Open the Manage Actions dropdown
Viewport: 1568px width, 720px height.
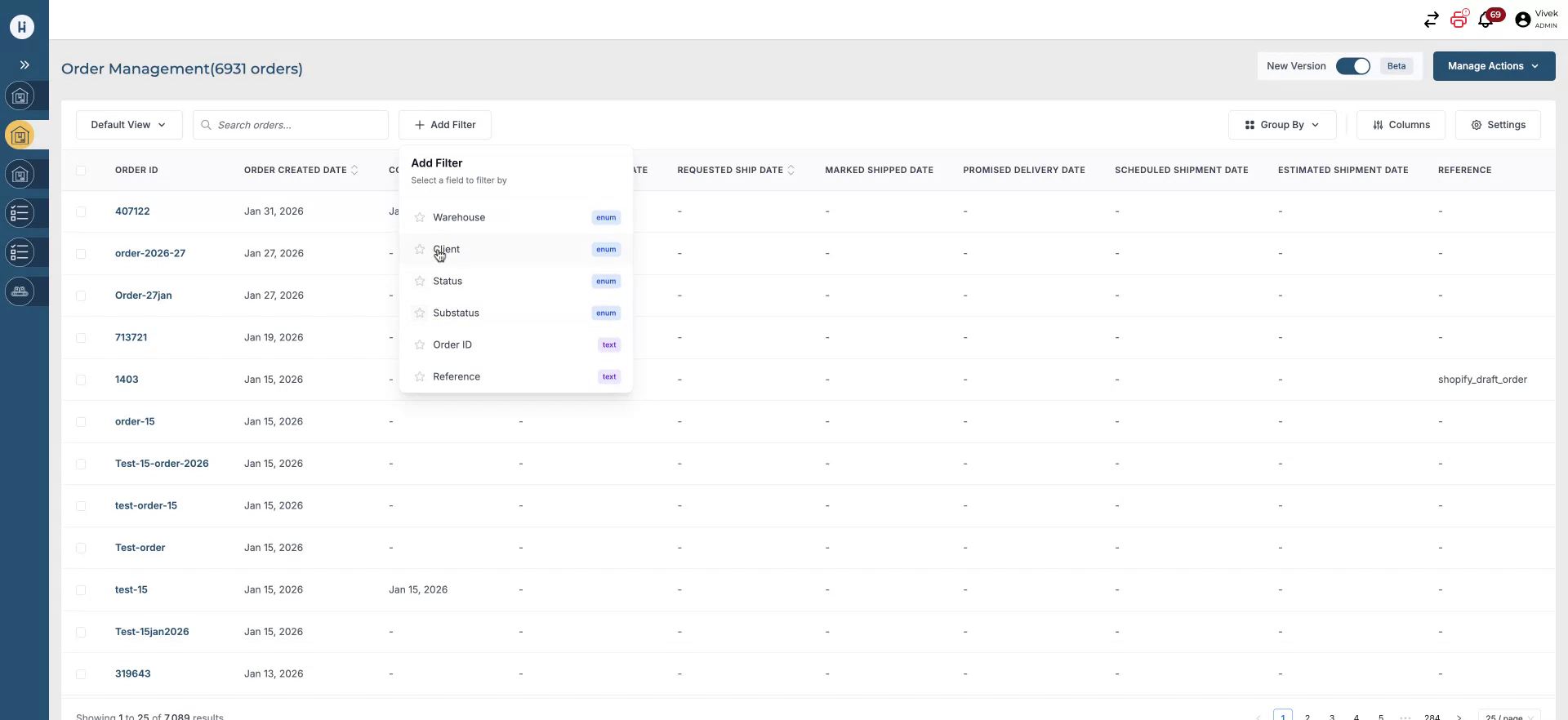point(1493,66)
